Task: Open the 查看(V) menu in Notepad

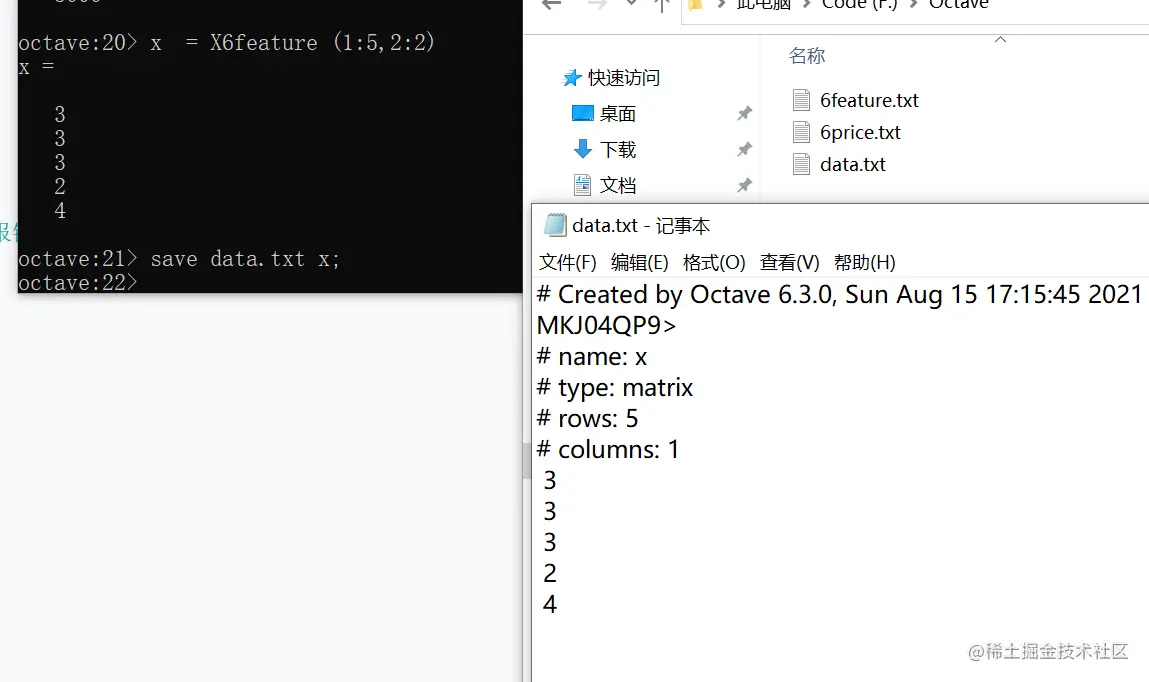Action: click(789, 262)
